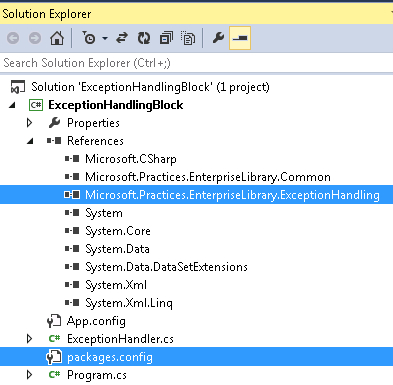Click the Program.cs C# icon
The height and width of the screenshot is (385, 393).
tap(54, 375)
